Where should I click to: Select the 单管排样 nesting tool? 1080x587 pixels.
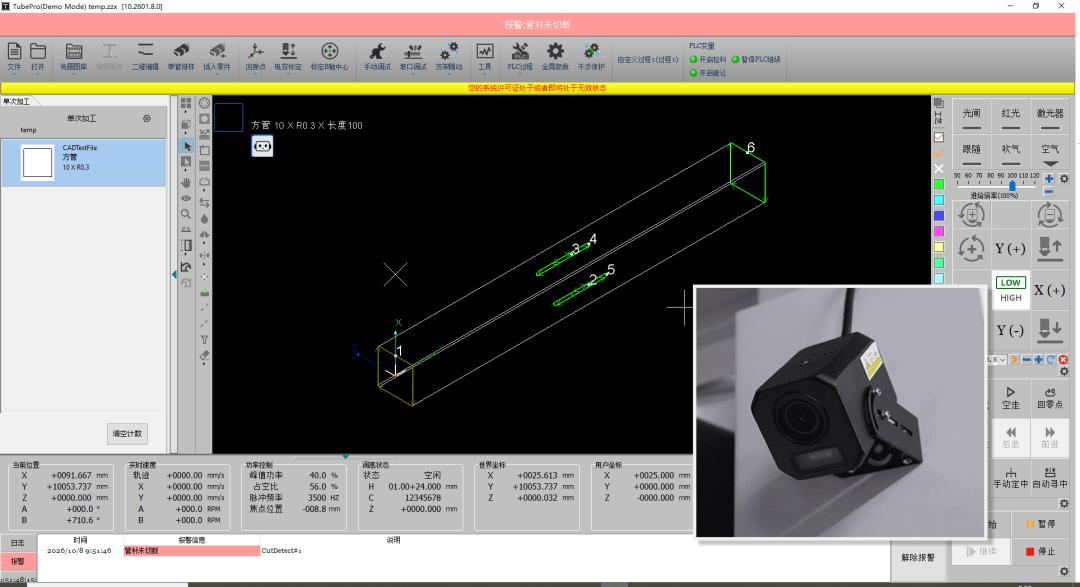[181, 57]
